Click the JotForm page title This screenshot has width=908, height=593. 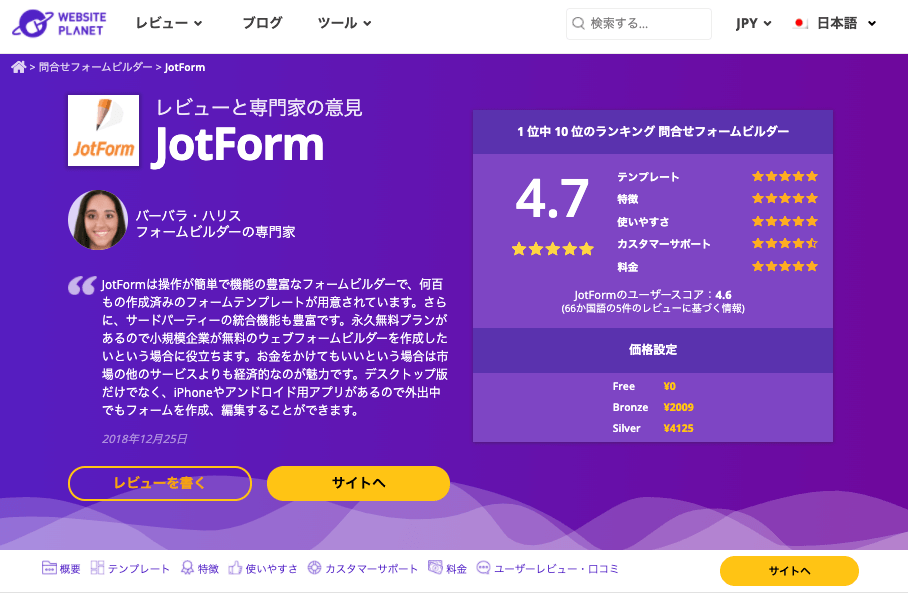point(237,145)
